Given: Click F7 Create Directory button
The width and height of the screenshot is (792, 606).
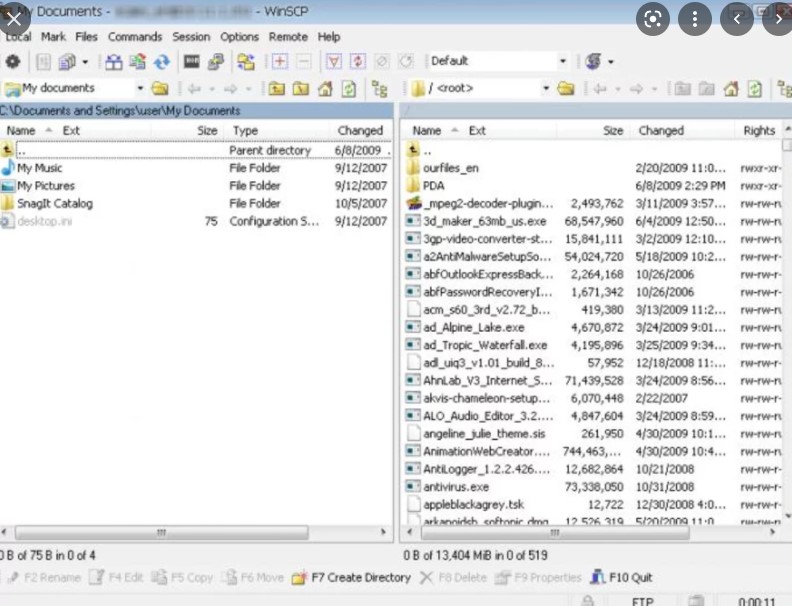Looking at the screenshot, I should click(x=351, y=577).
